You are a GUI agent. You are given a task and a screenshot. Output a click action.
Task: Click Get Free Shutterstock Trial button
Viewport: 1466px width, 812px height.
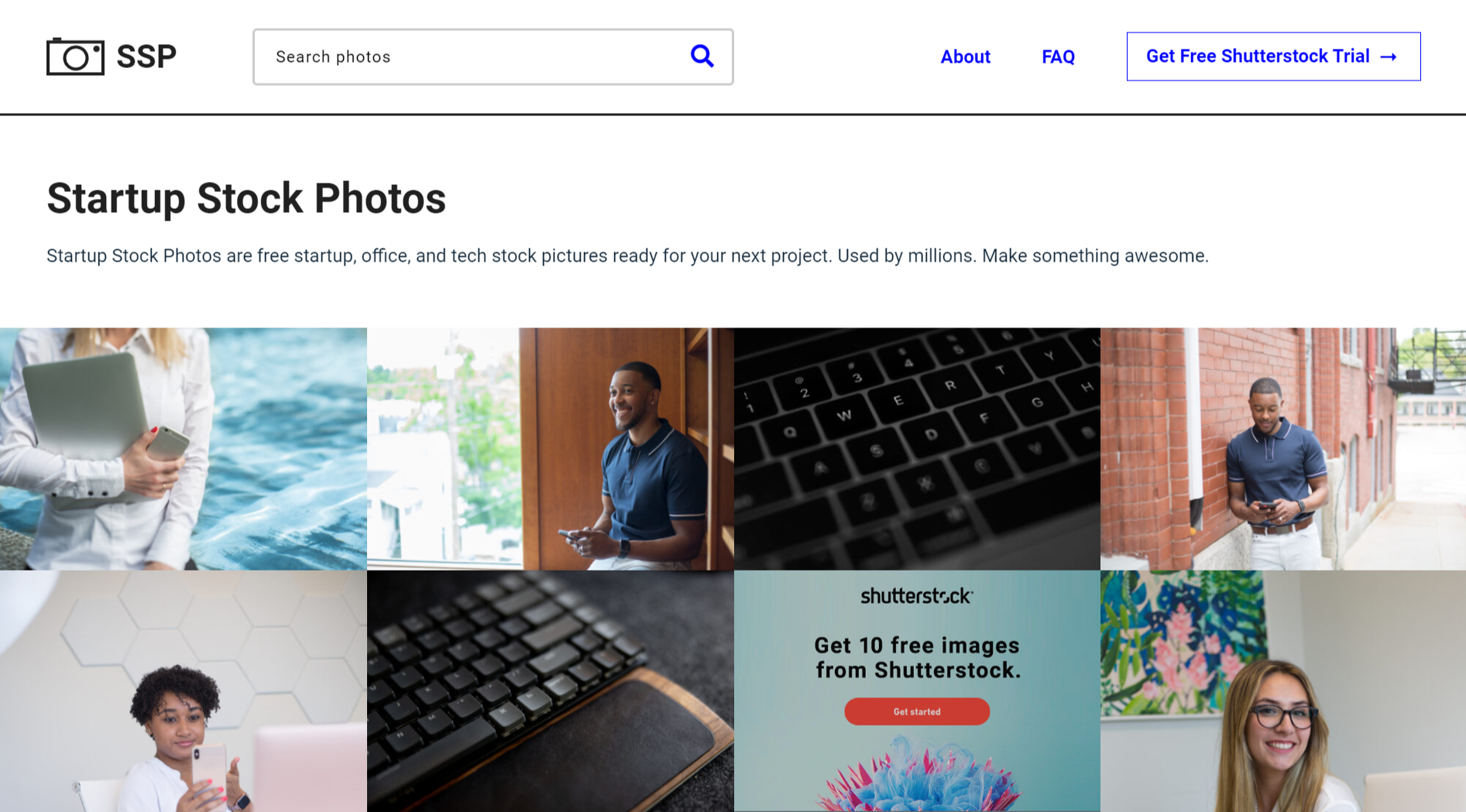tap(1258, 57)
